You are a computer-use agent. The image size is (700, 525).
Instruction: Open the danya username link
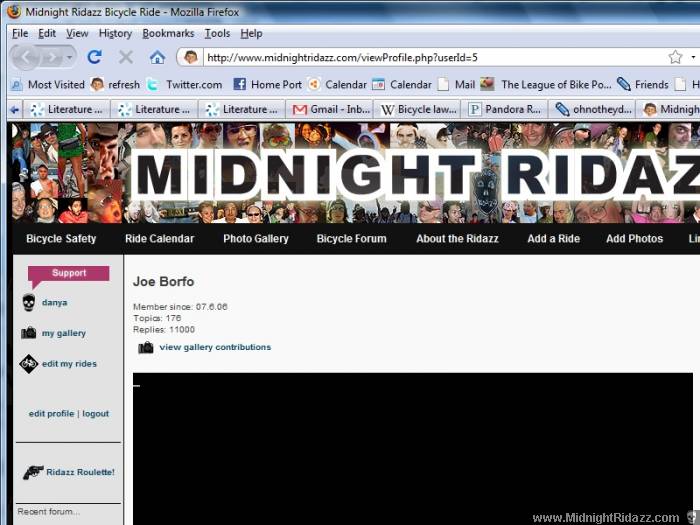(x=54, y=303)
